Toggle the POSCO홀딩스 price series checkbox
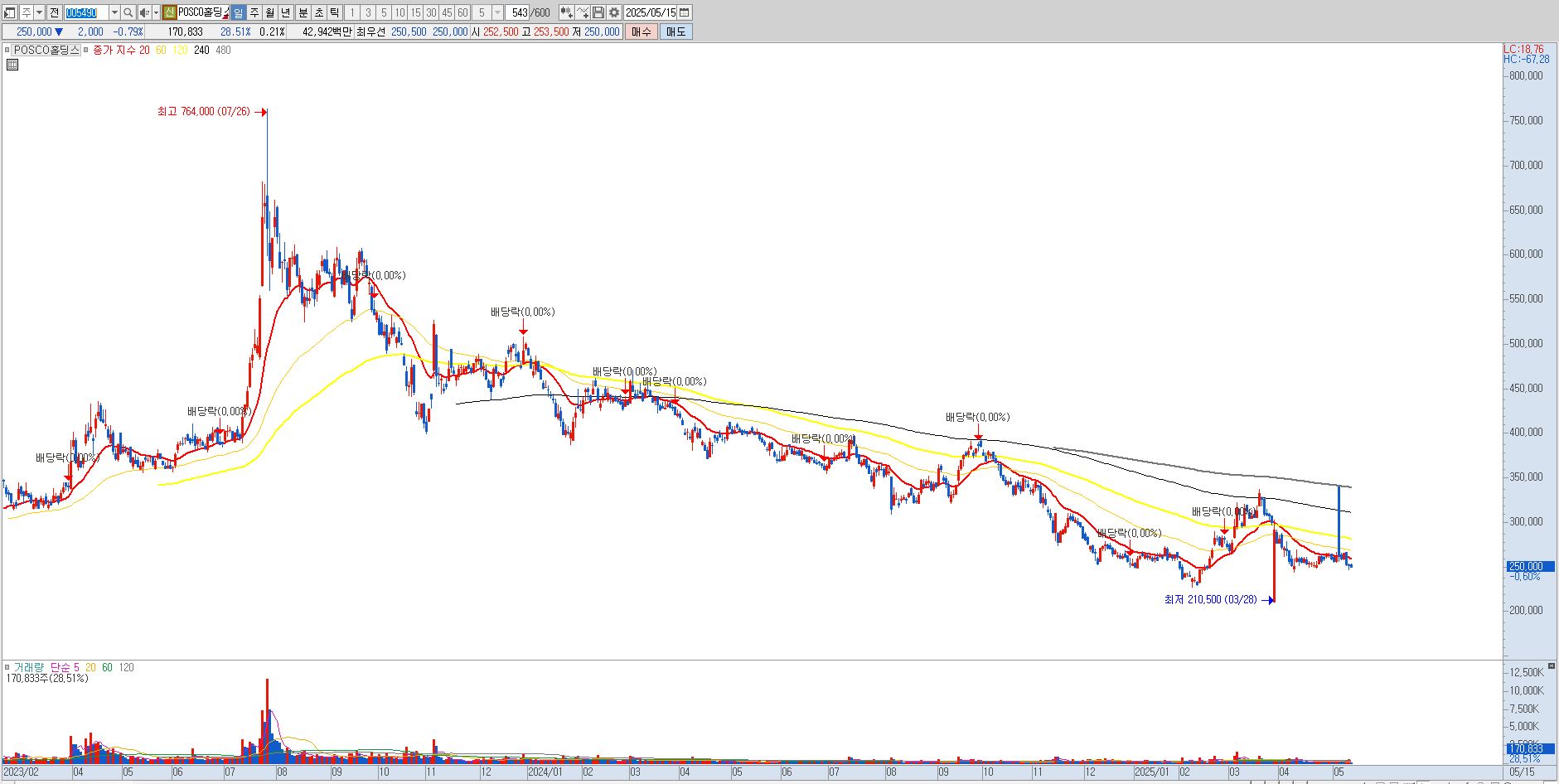The width and height of the screenshot is (1559, 784). tap(7, 50)
